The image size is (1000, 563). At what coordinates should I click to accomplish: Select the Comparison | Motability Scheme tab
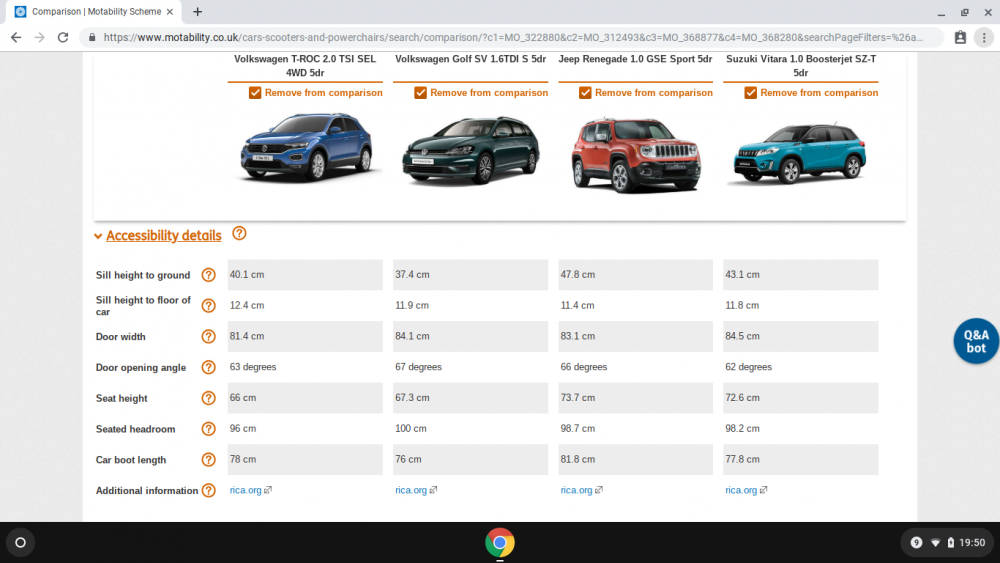point(95,11)
